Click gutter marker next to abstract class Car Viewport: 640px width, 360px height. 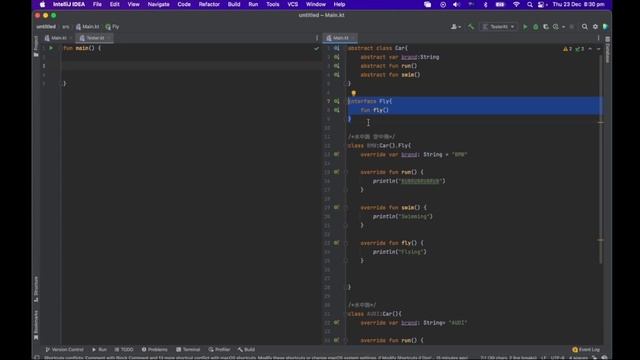336,48
